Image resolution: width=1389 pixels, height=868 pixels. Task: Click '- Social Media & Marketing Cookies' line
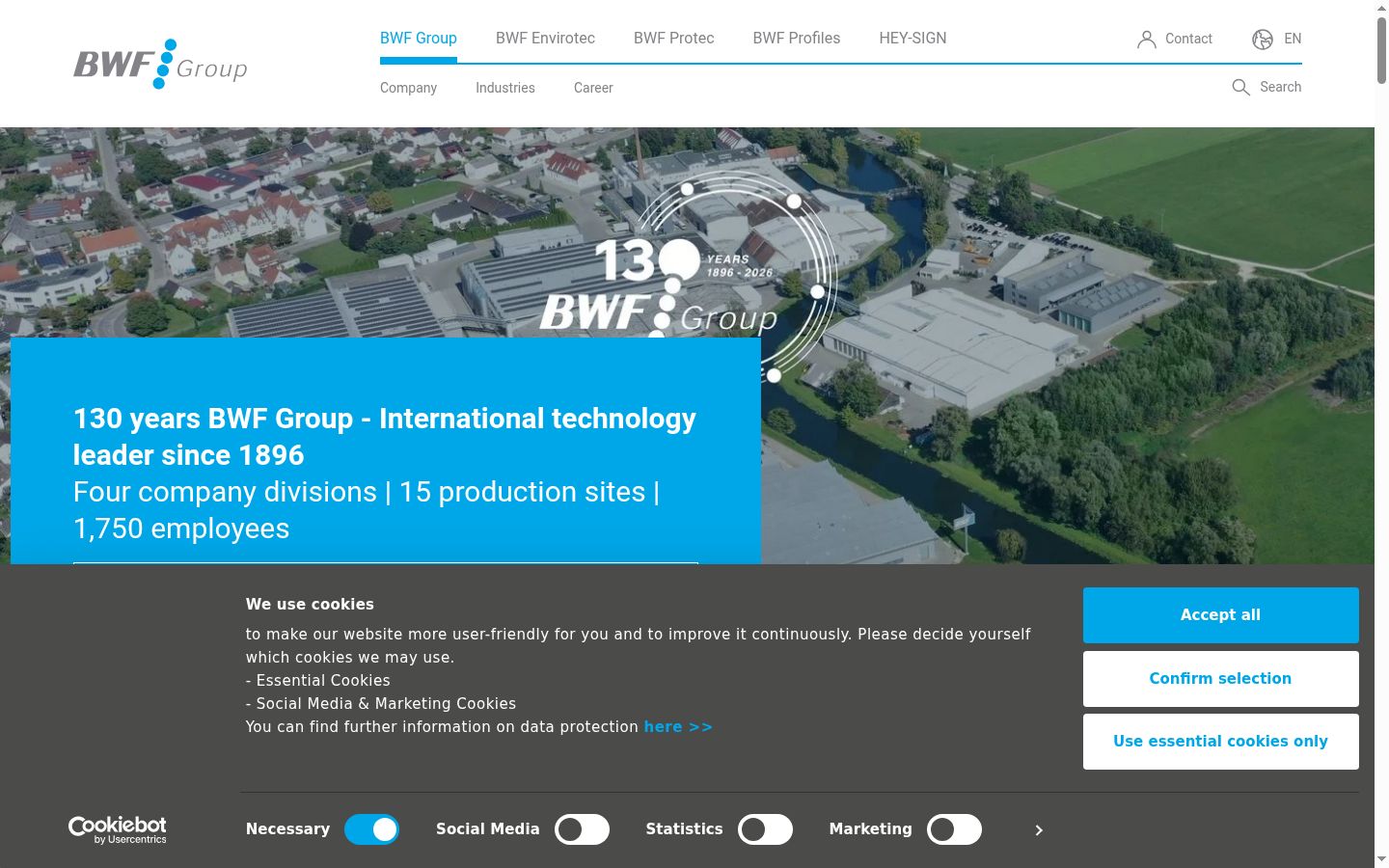[381, 704]
